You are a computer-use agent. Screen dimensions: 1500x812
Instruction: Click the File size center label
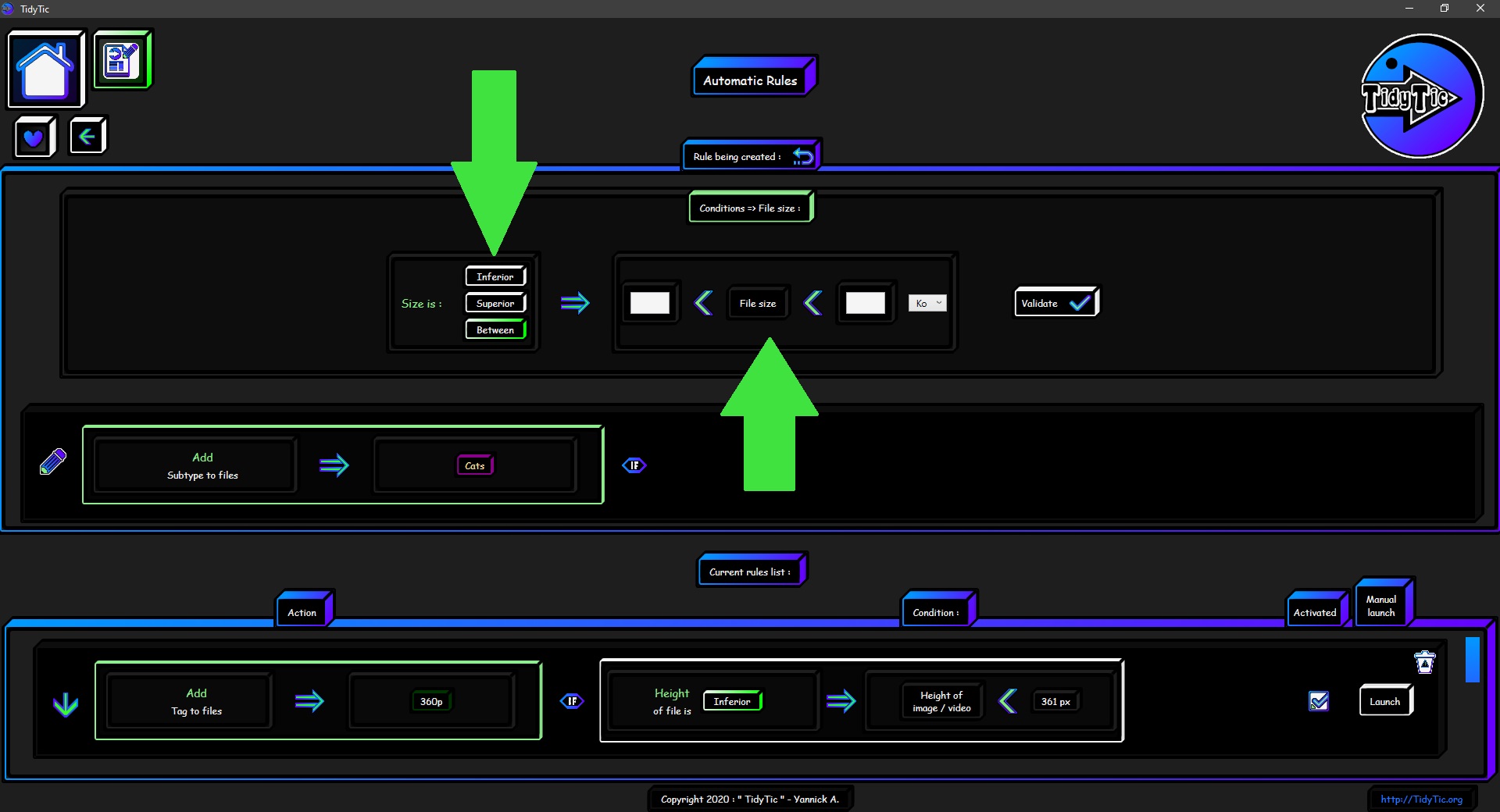pos(758,303)
